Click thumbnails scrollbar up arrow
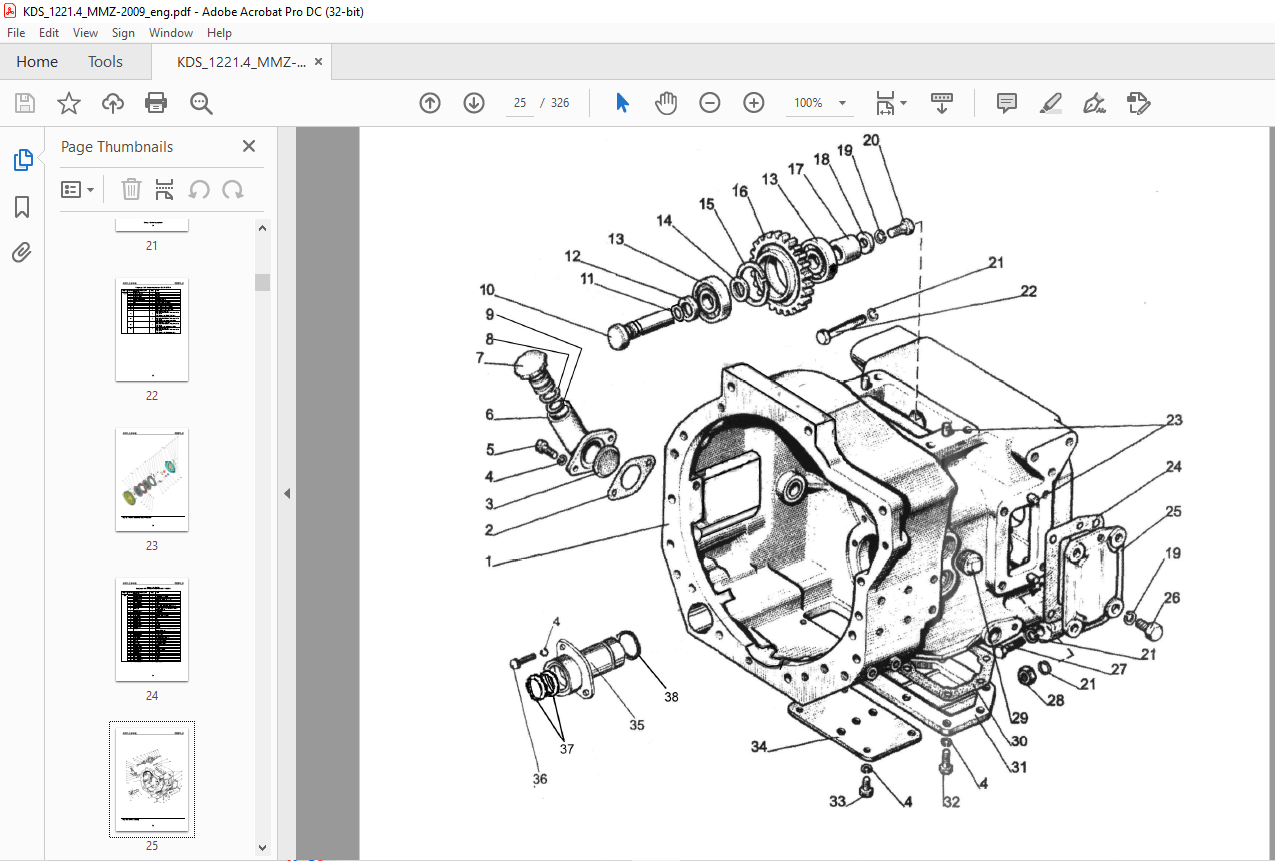 [x=262, y=228]
